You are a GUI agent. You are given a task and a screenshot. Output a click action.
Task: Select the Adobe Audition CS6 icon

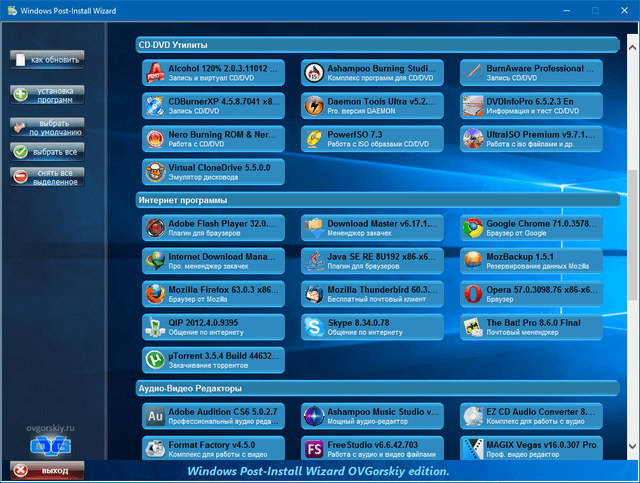tap(156, 415)
